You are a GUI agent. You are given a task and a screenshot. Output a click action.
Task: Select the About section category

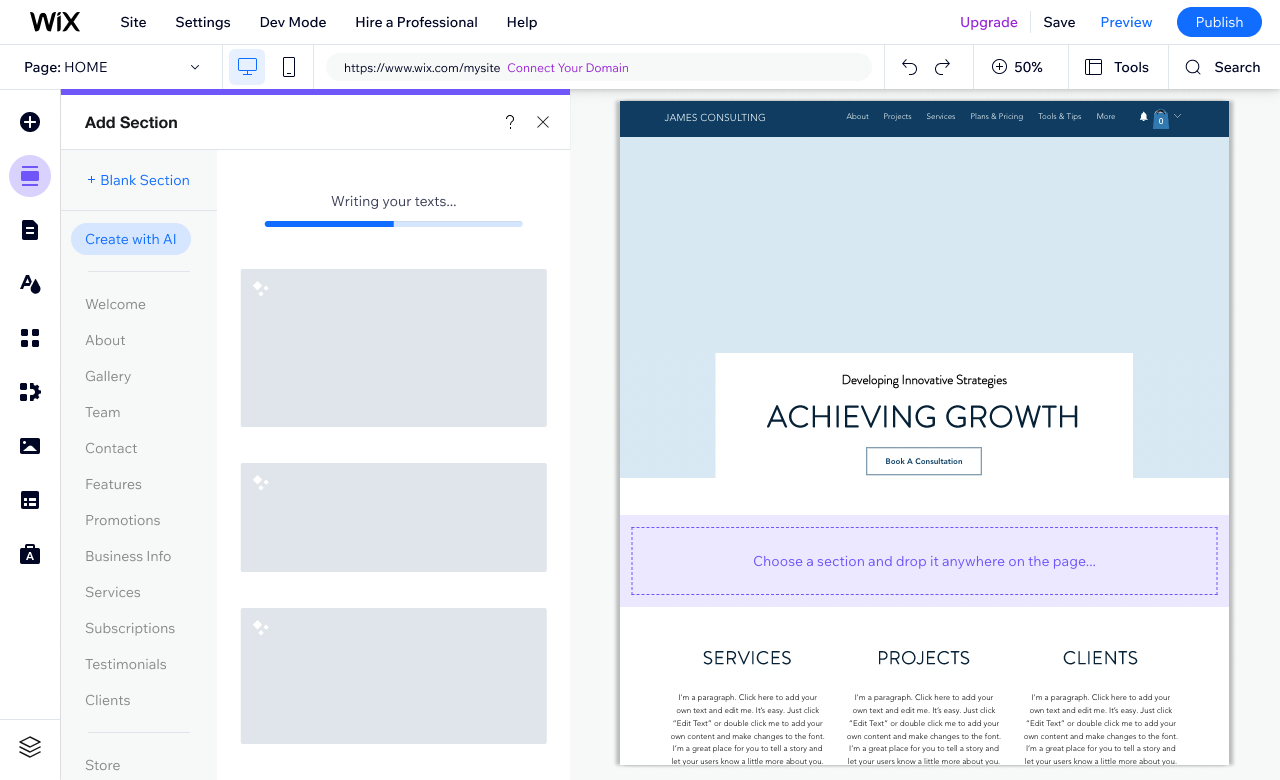click(x=105, y=340)
